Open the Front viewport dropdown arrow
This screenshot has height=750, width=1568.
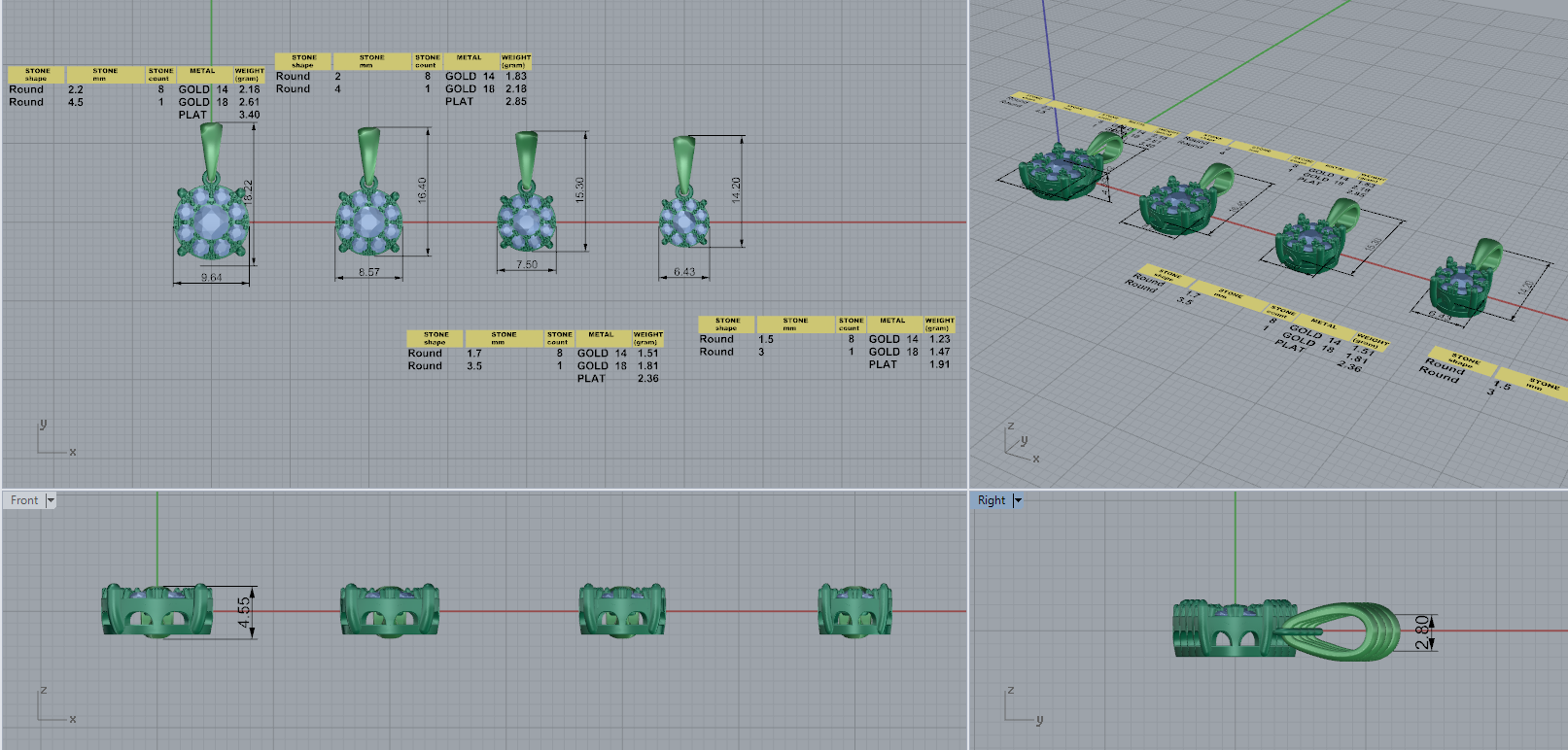51,500
